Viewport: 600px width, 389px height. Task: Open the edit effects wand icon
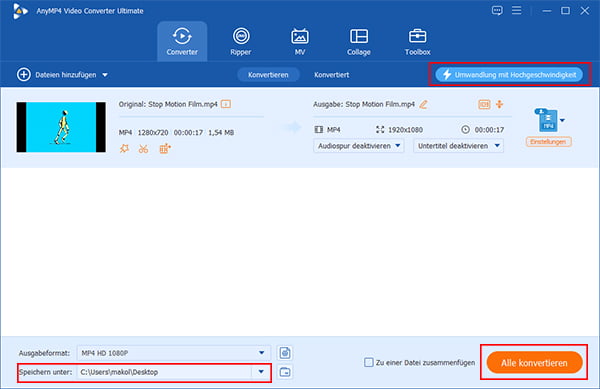point(124,148)
